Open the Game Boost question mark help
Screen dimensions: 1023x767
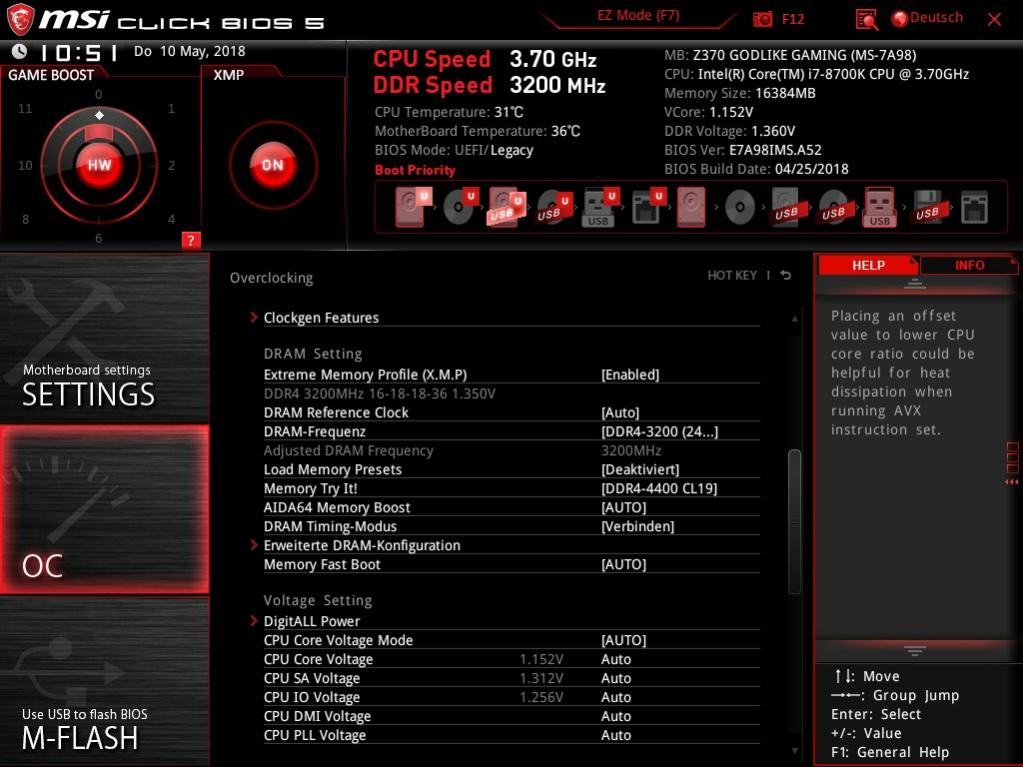(191, 240)
